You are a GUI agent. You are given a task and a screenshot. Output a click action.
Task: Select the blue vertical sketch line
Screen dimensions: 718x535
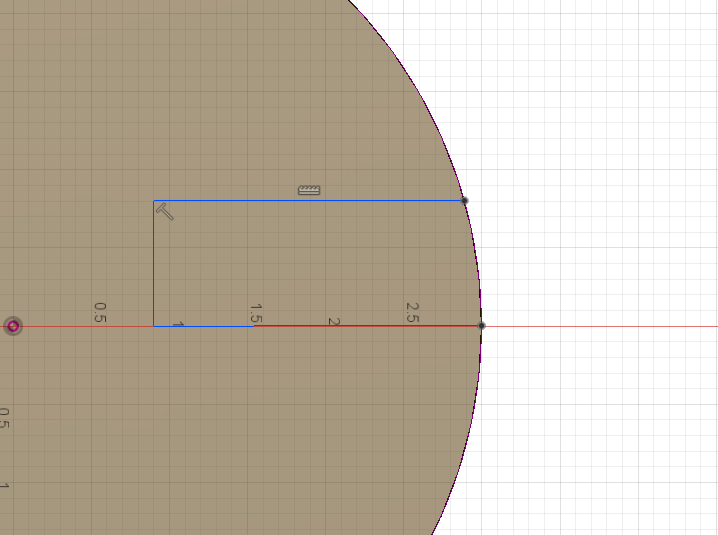tap(153, 263)
